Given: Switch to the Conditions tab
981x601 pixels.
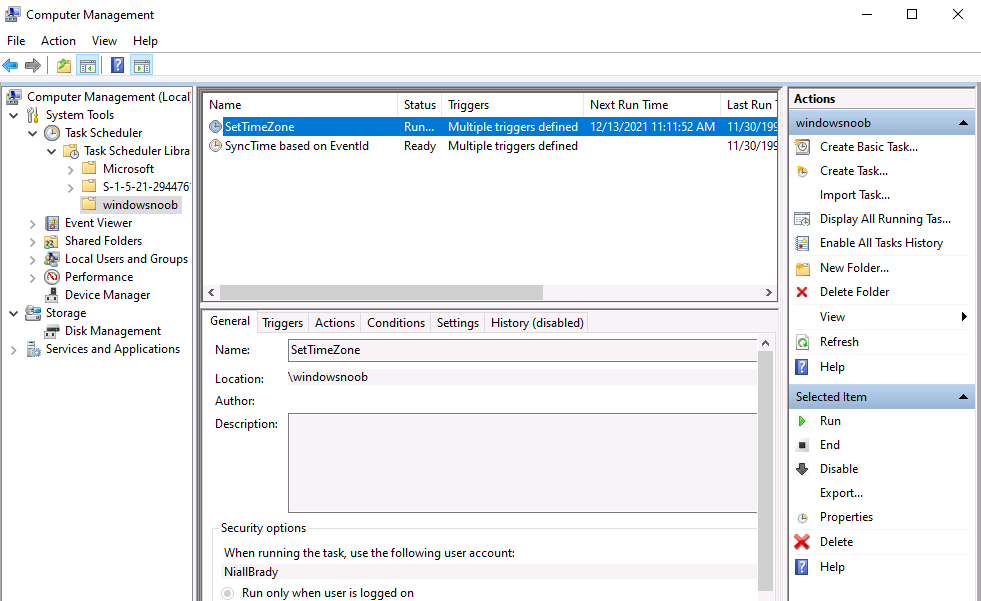Looking at the screenshot, I should (x=395, y=323).
